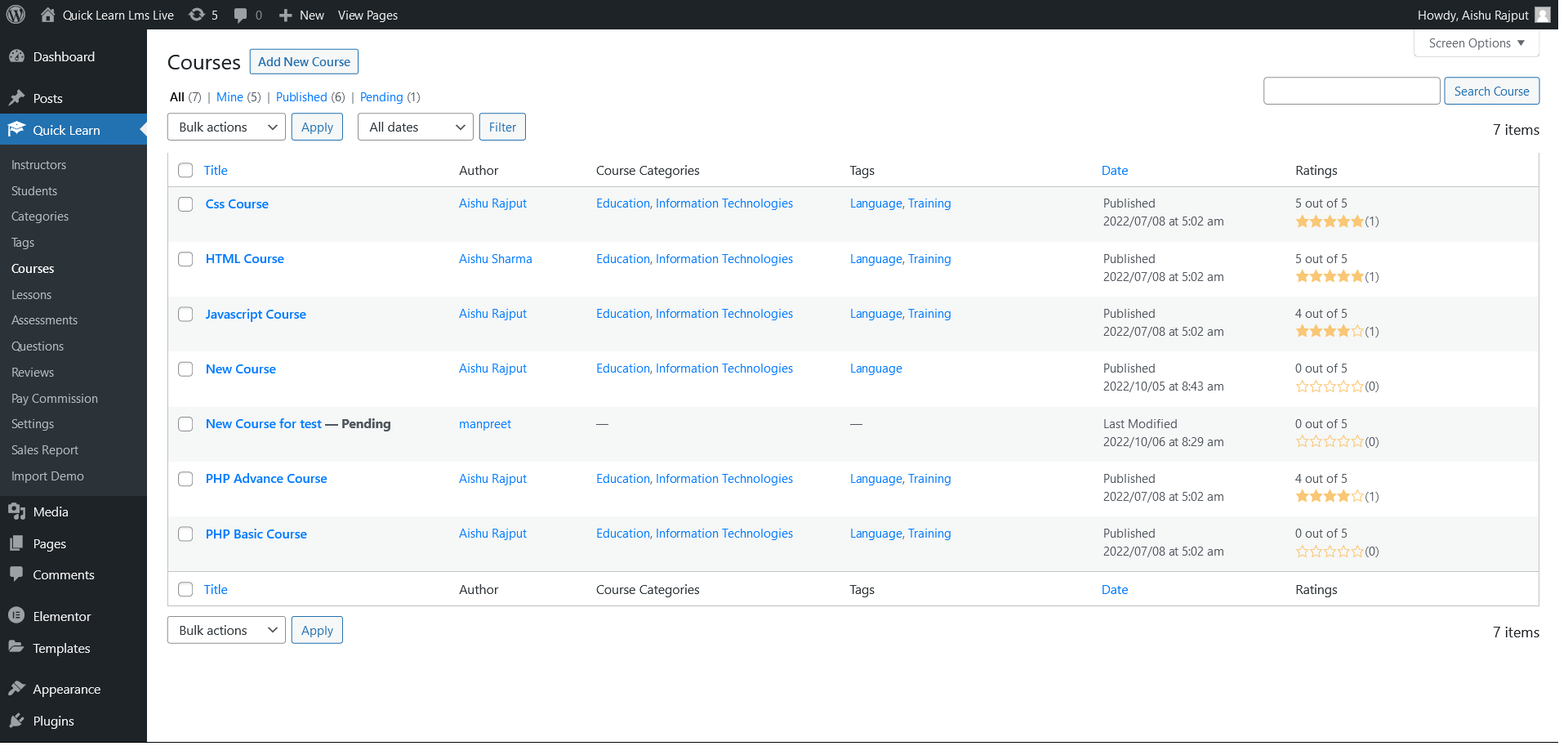
Task: Expand the Screen Options panel
Action: [1476, 43]
